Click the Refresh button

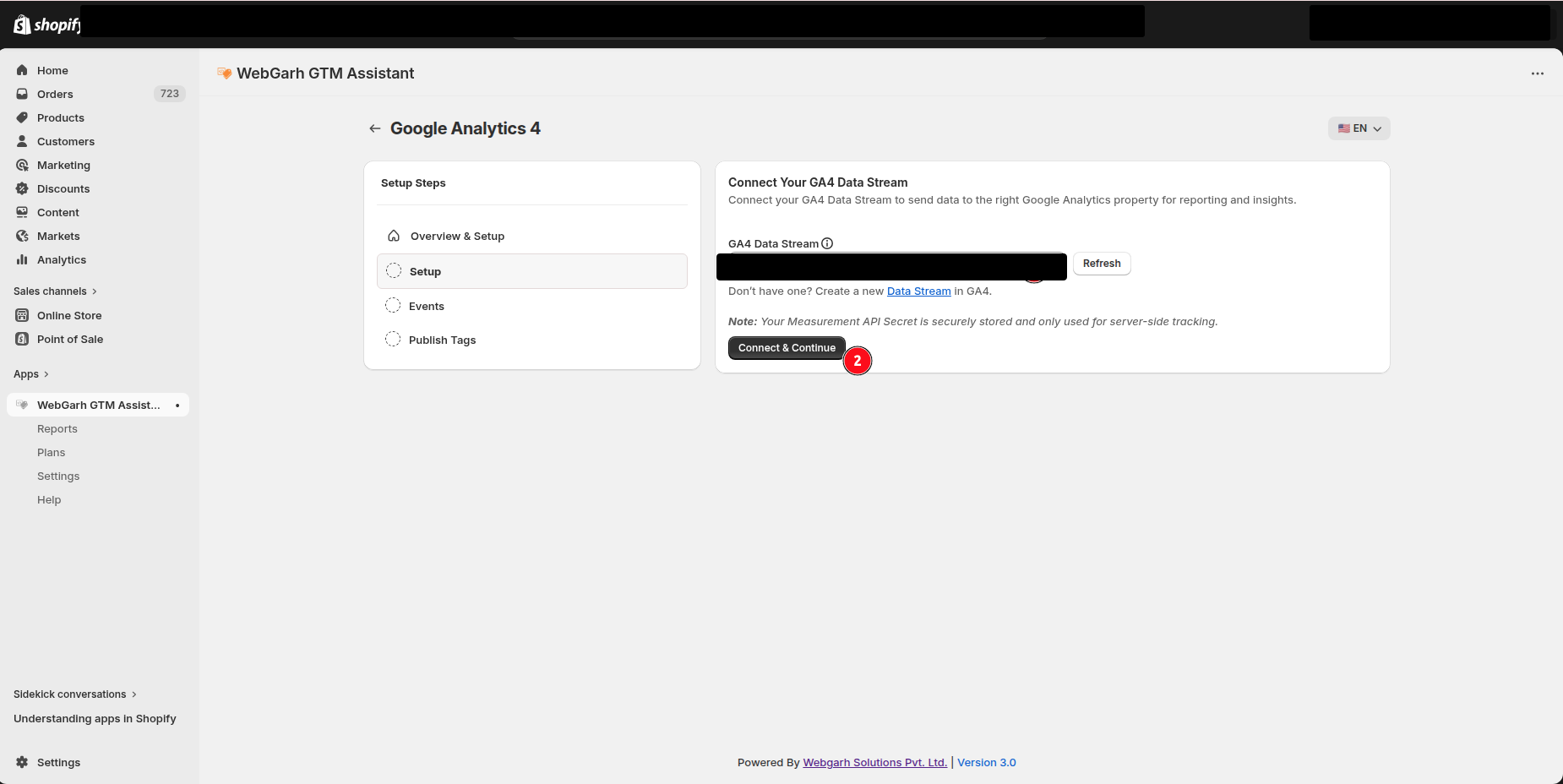pos(1102,264)
